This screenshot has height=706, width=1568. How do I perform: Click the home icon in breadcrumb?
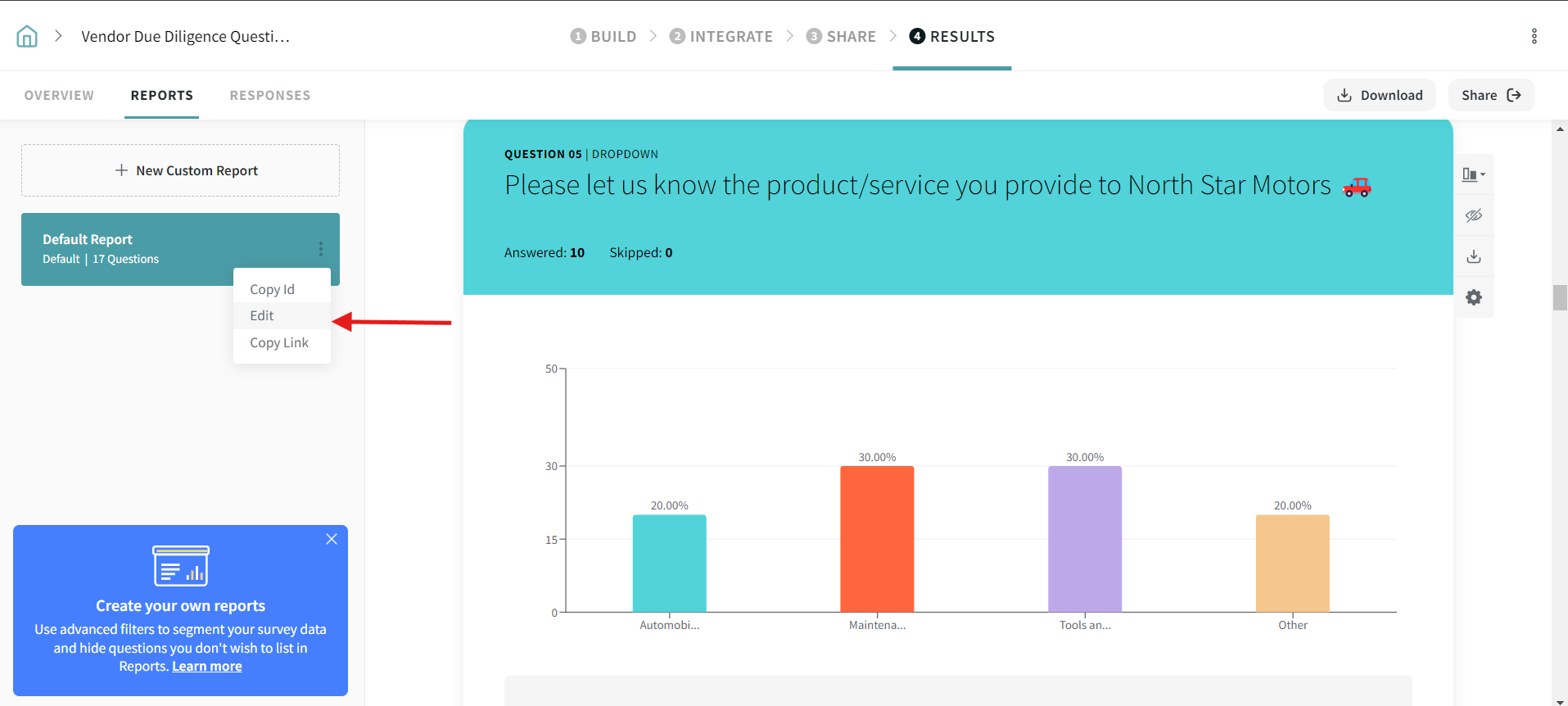(x=27, y=36)
